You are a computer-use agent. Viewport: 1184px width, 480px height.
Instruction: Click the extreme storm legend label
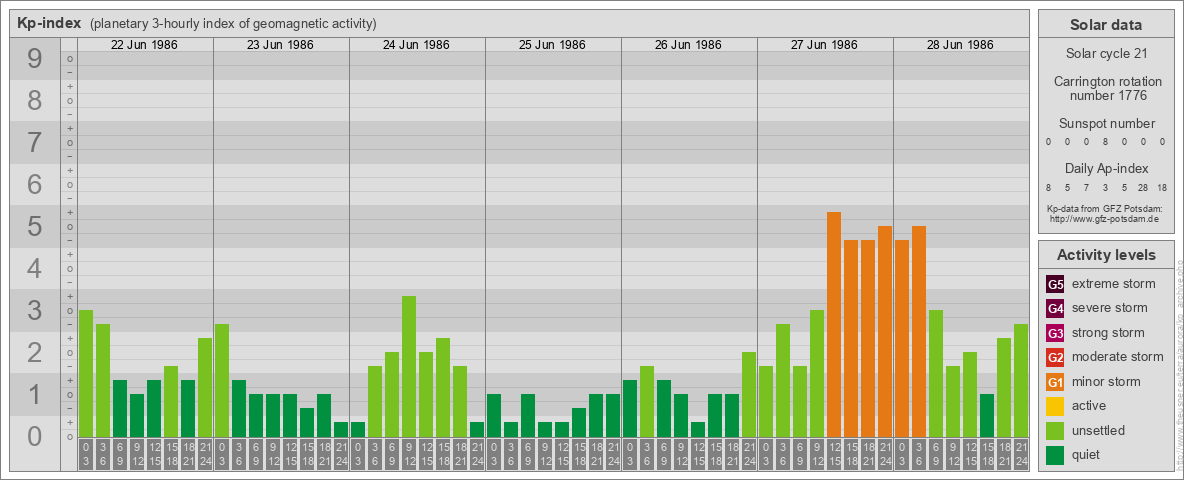point(1114,284)
